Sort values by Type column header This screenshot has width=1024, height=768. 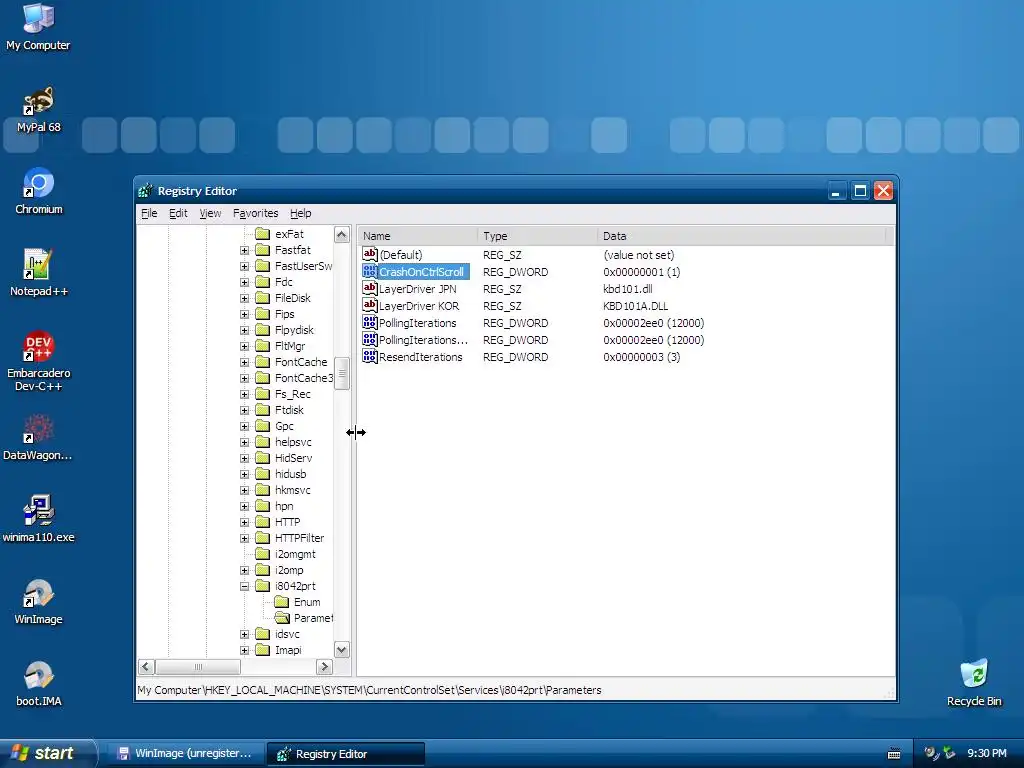point(537,236)
